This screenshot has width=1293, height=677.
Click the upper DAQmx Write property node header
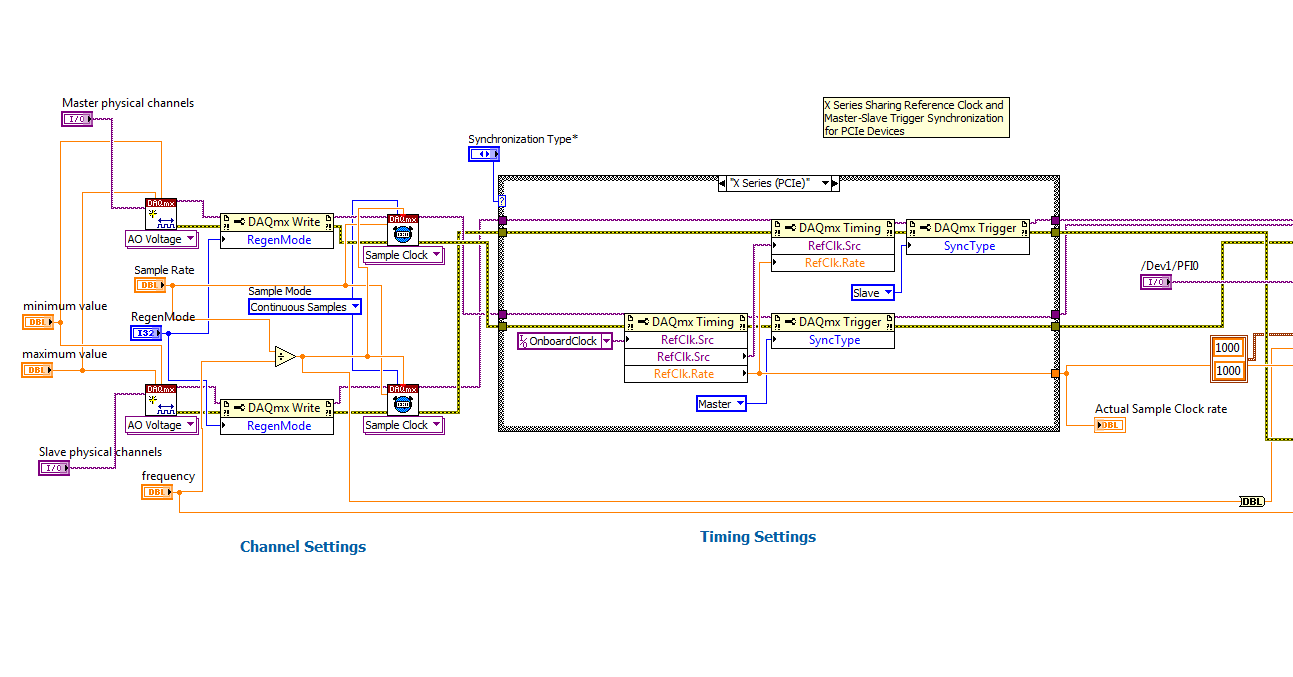(277, 221)
